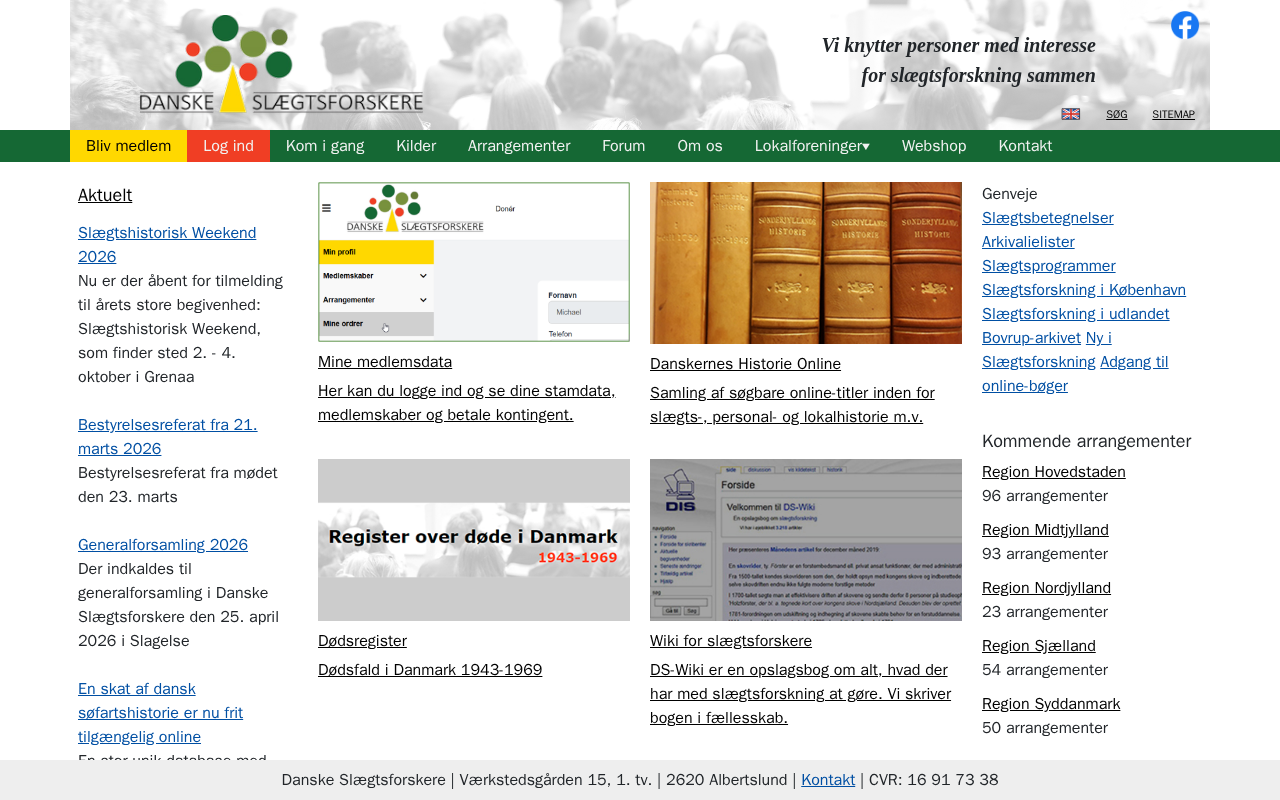Open the Om os menu item

(700, 146)
